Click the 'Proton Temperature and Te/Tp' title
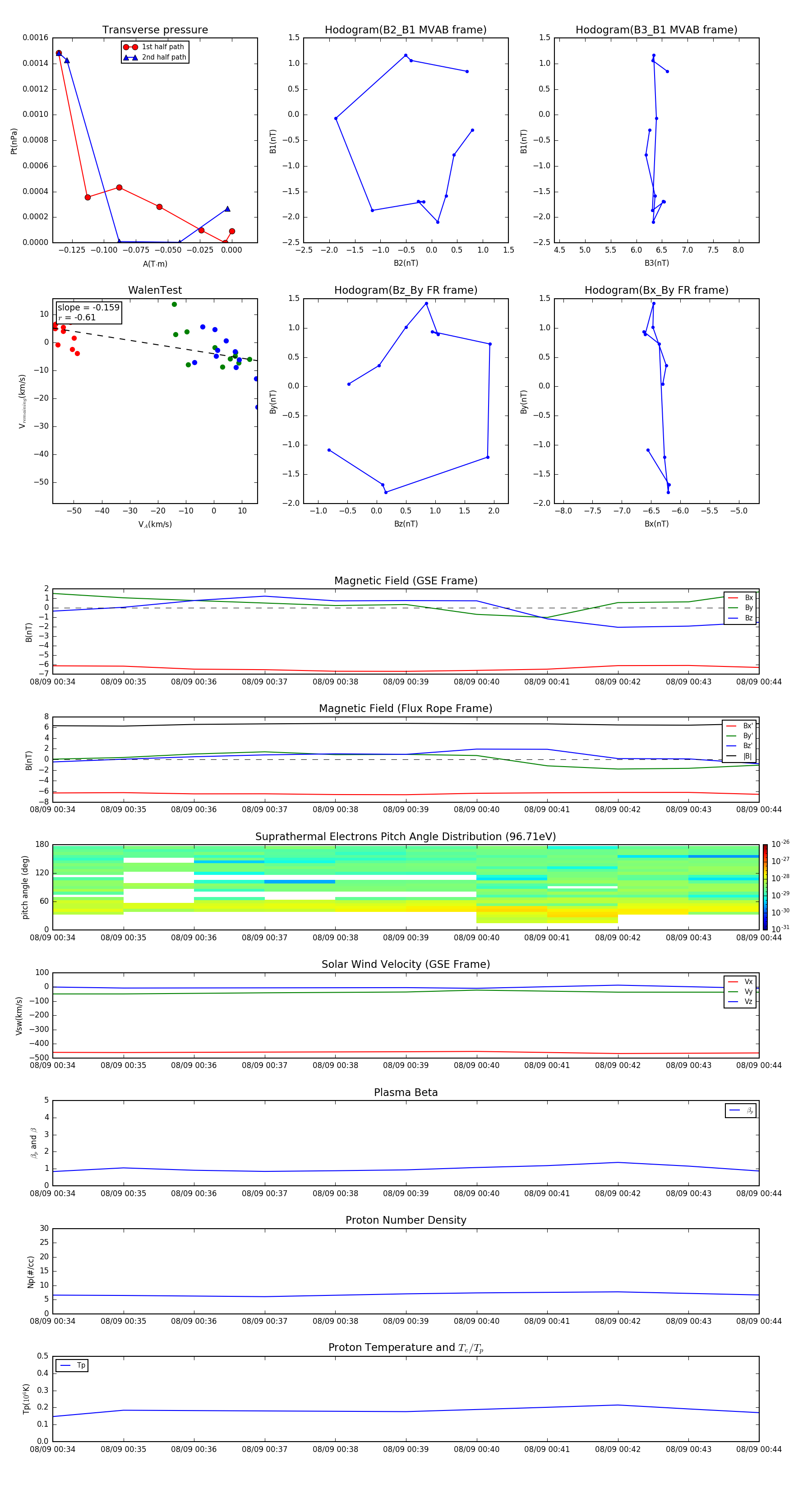This screenshot has height=1489, width=812. point(406,1349)
